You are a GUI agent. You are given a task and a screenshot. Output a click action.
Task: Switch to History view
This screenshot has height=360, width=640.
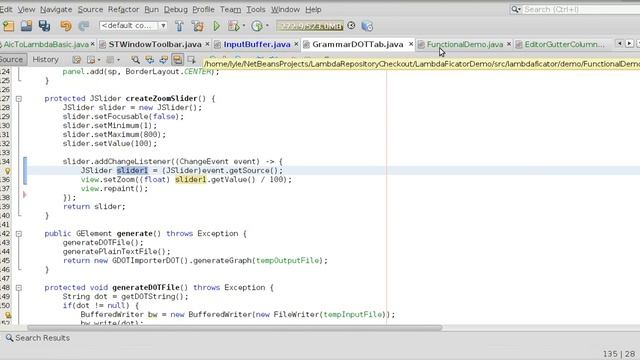click(x=45, y=60)
